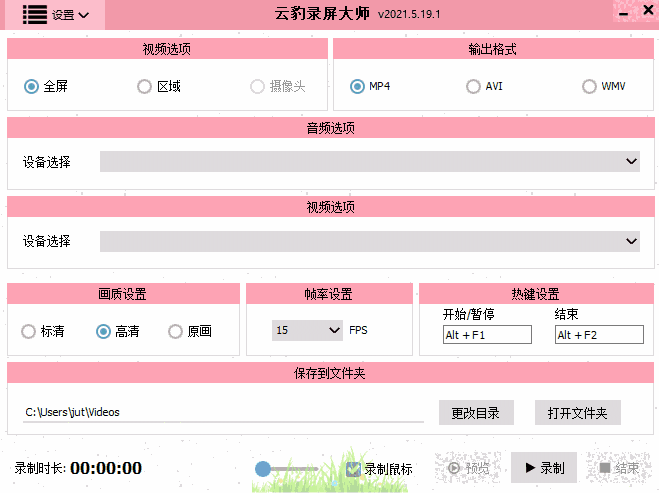Open the 设置 hamburger menu icon
This screenshot has width=659, height=493.
click(35, 14)
